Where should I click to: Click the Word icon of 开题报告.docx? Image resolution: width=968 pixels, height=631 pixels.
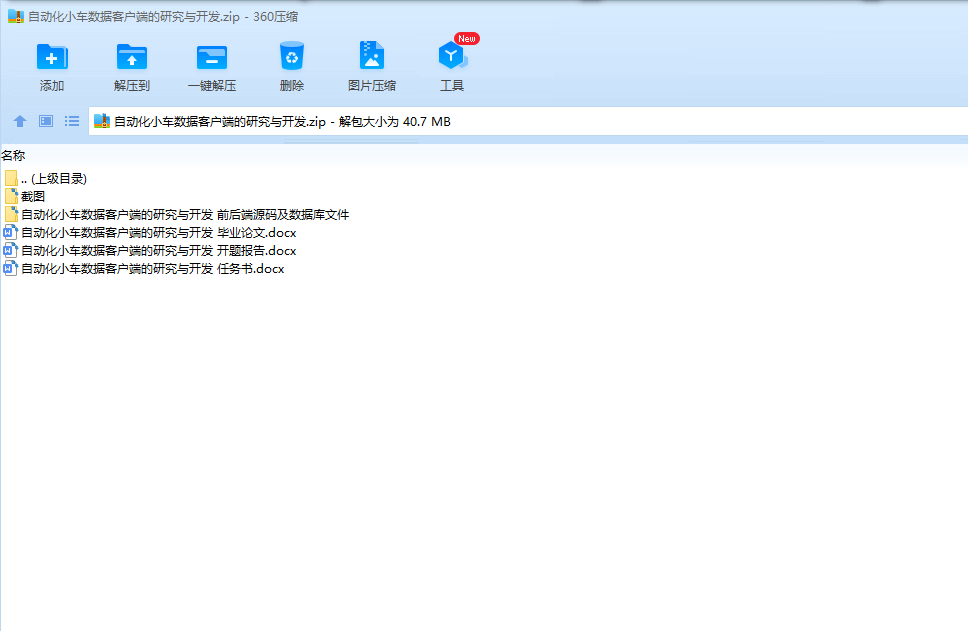(x=10, y=250)
